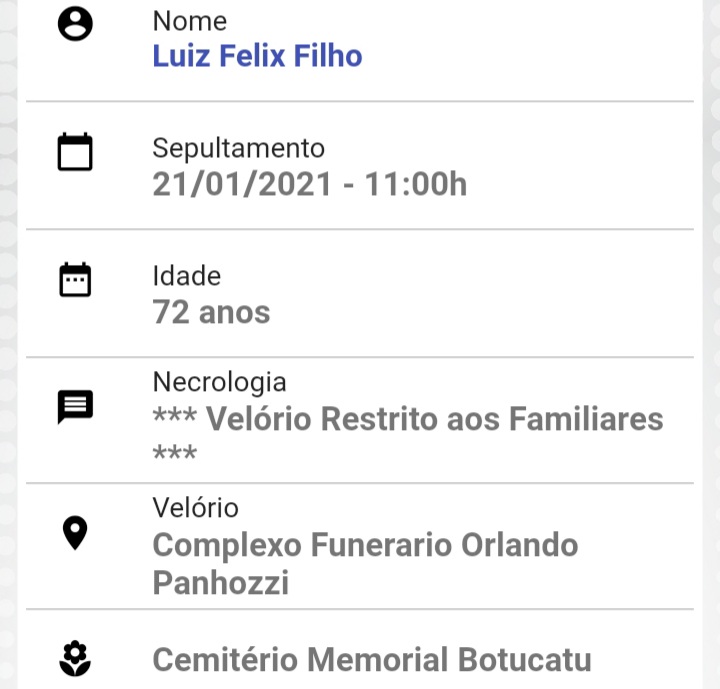Click the Sepultamento field label
Viewport: 720px width, 689px height.
[238, 148]
